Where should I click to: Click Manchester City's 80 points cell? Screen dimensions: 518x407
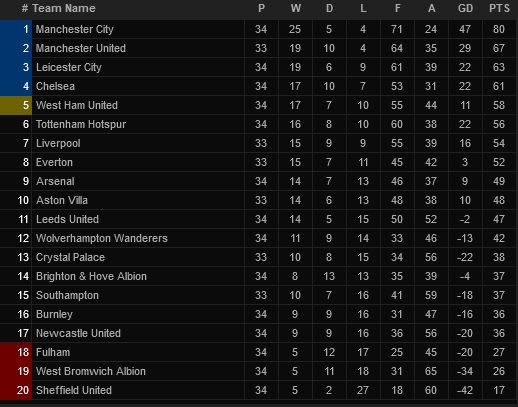499,29
